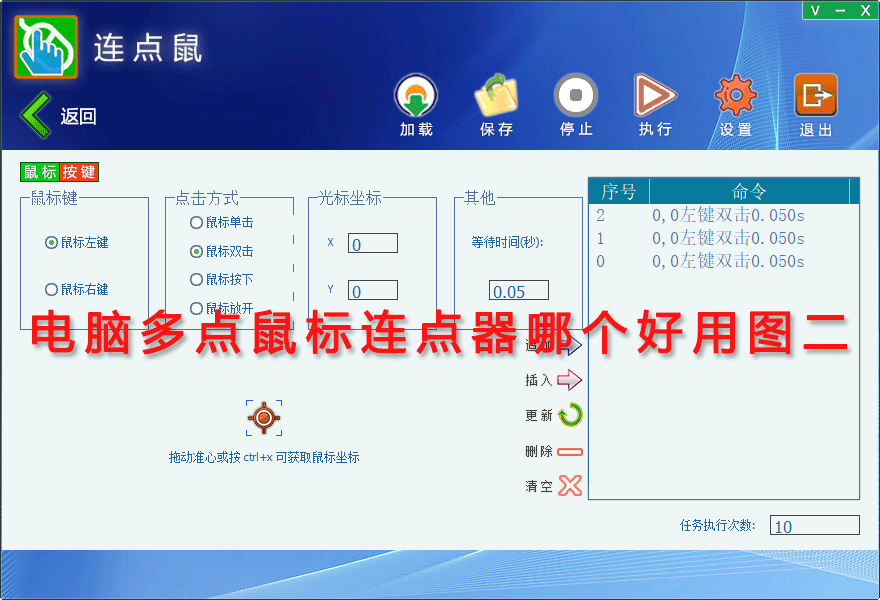
Task: Close the 连点鼠 window
Action: tap(865, 10)
